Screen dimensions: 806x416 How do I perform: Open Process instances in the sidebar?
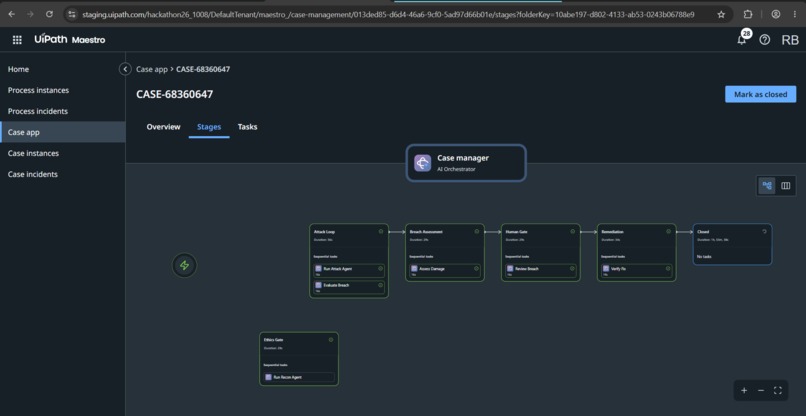(x=63, y=90)
